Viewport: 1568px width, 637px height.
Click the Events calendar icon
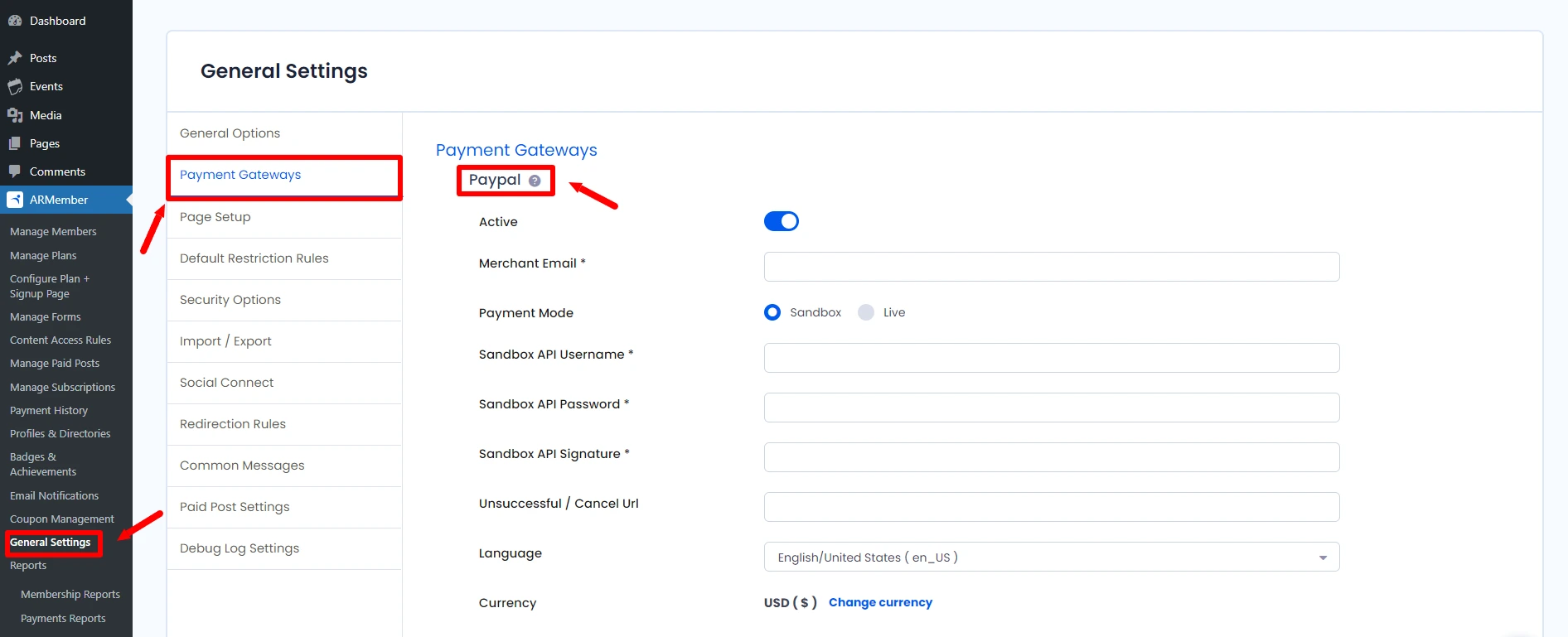point(15,87)
